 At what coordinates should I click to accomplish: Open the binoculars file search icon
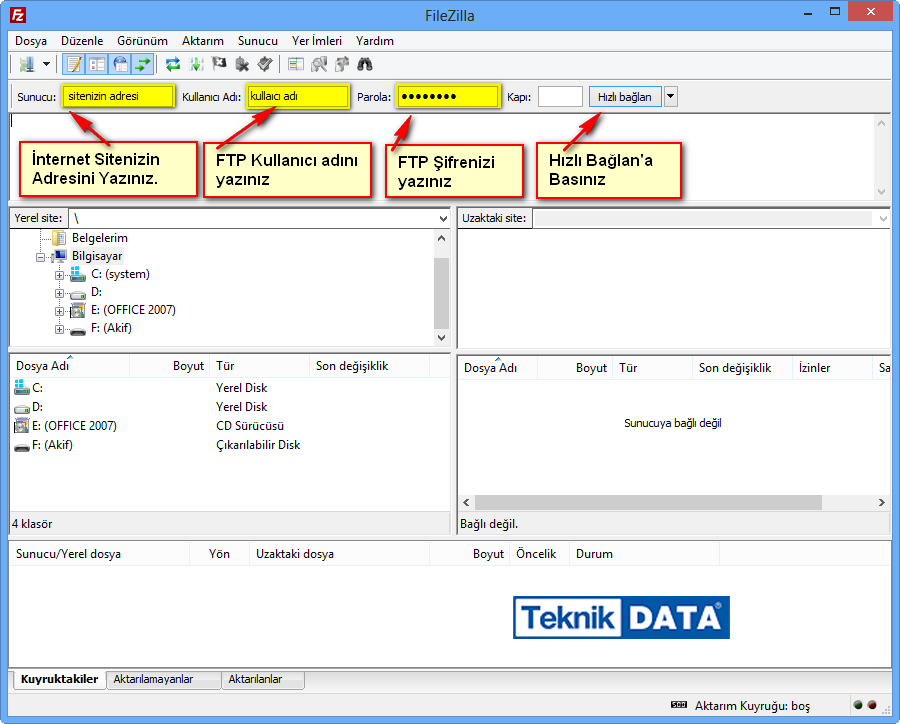click(365, 65)
